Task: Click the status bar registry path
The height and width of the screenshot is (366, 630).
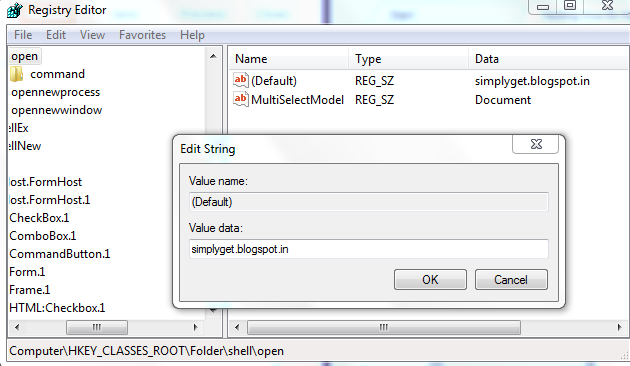Action: pos(147,351)
